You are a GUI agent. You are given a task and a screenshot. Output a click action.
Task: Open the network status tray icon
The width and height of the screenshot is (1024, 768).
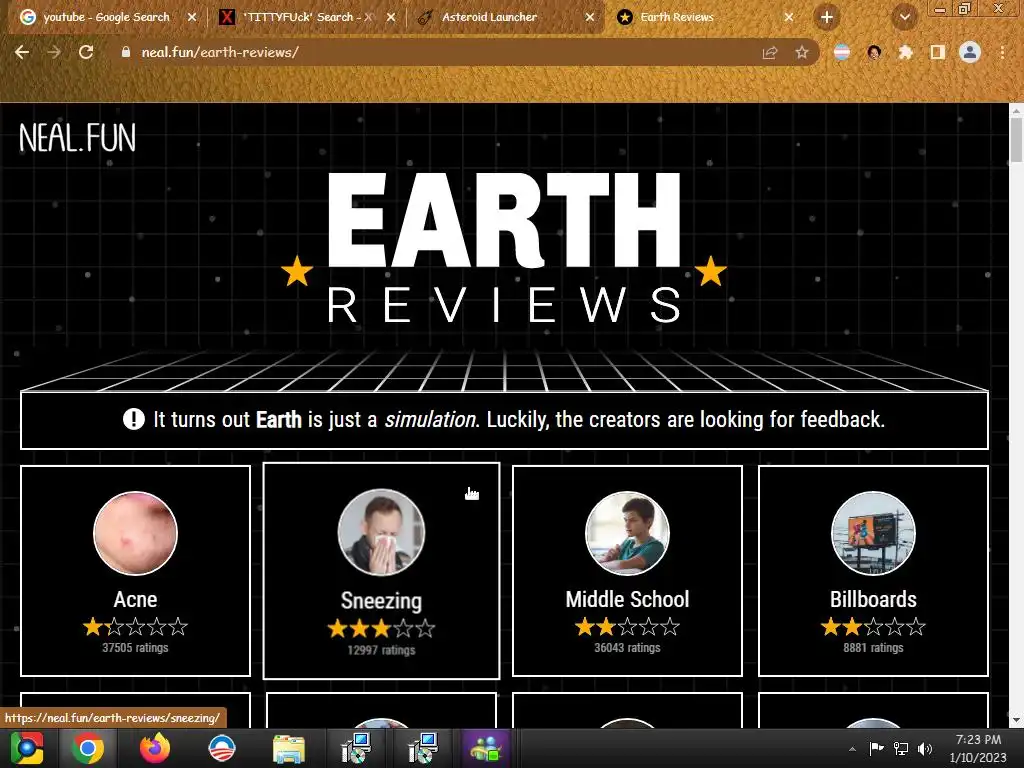tap(901, 748)
